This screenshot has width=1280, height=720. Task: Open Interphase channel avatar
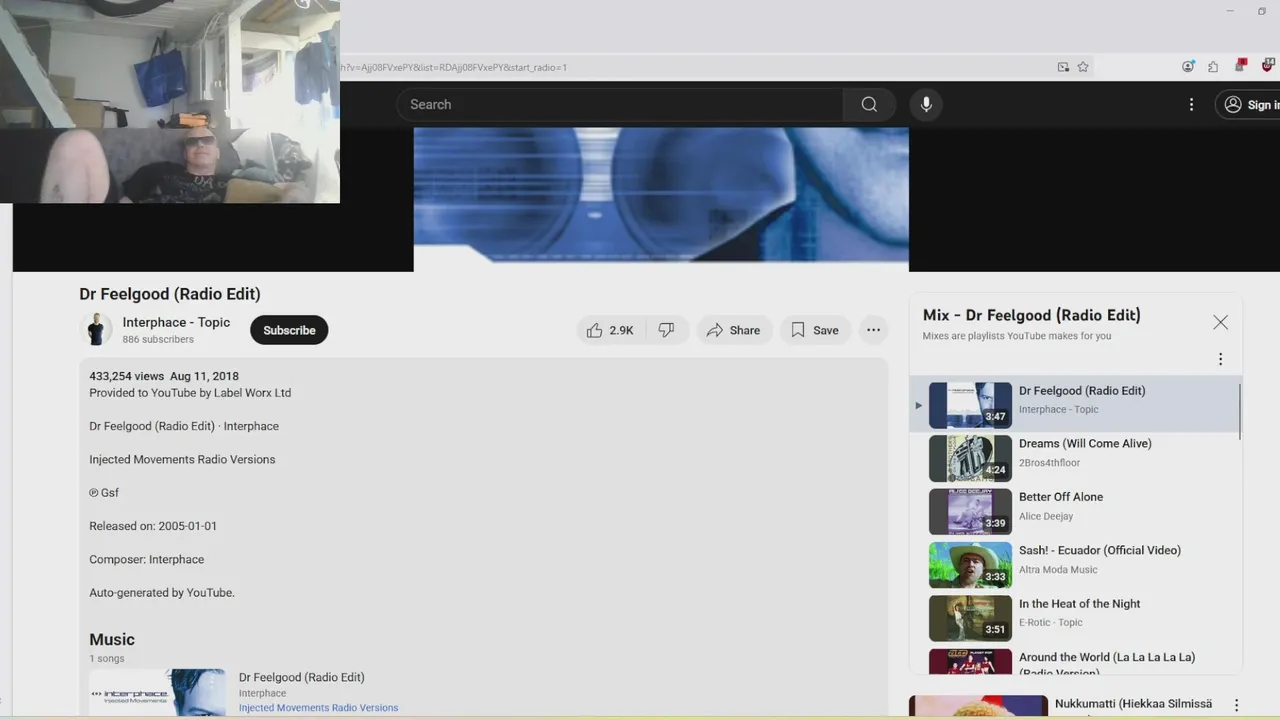point(96,330)
